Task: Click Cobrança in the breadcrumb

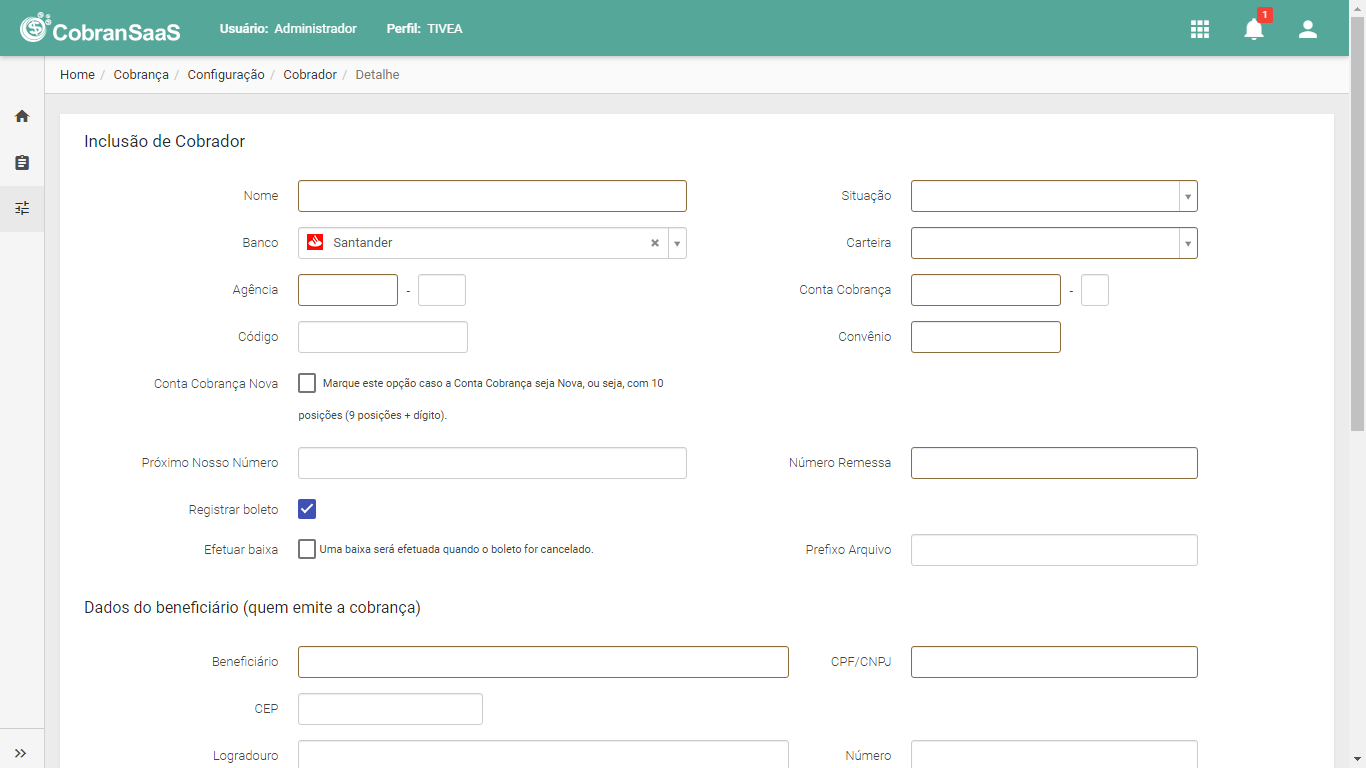Action: [141, 75]
